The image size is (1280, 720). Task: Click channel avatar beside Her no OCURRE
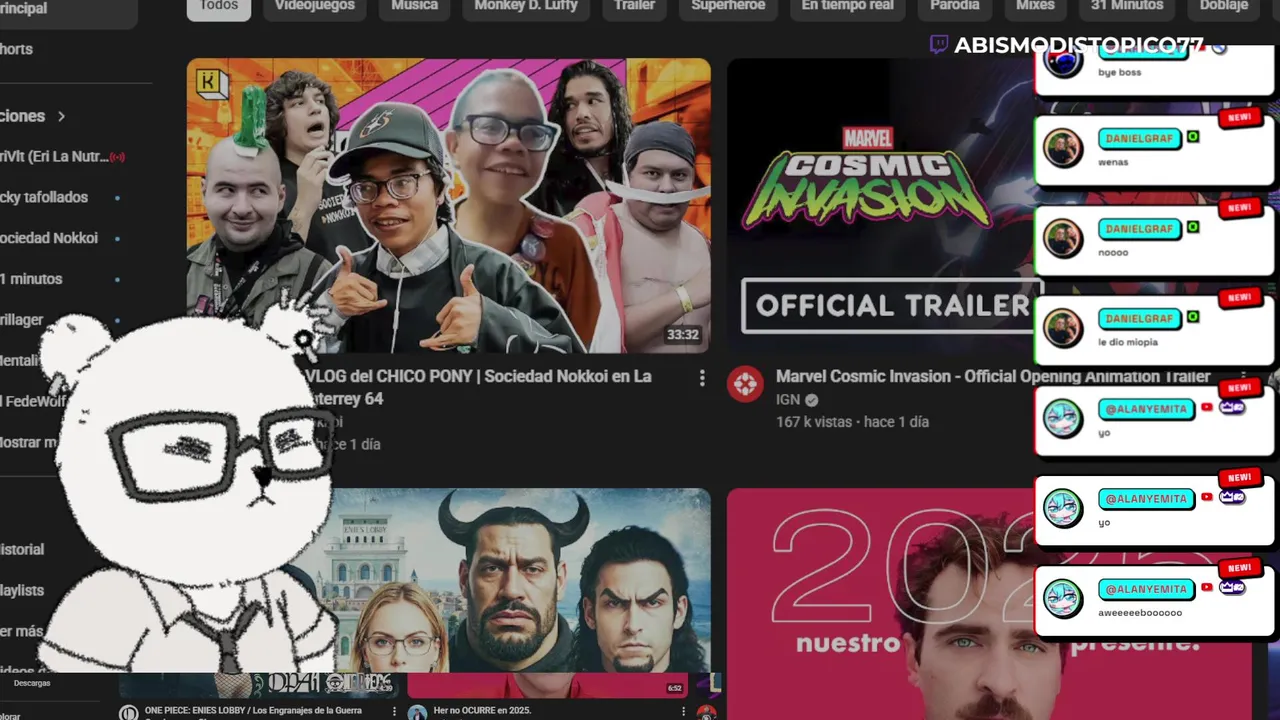click(x=417, y=713)
